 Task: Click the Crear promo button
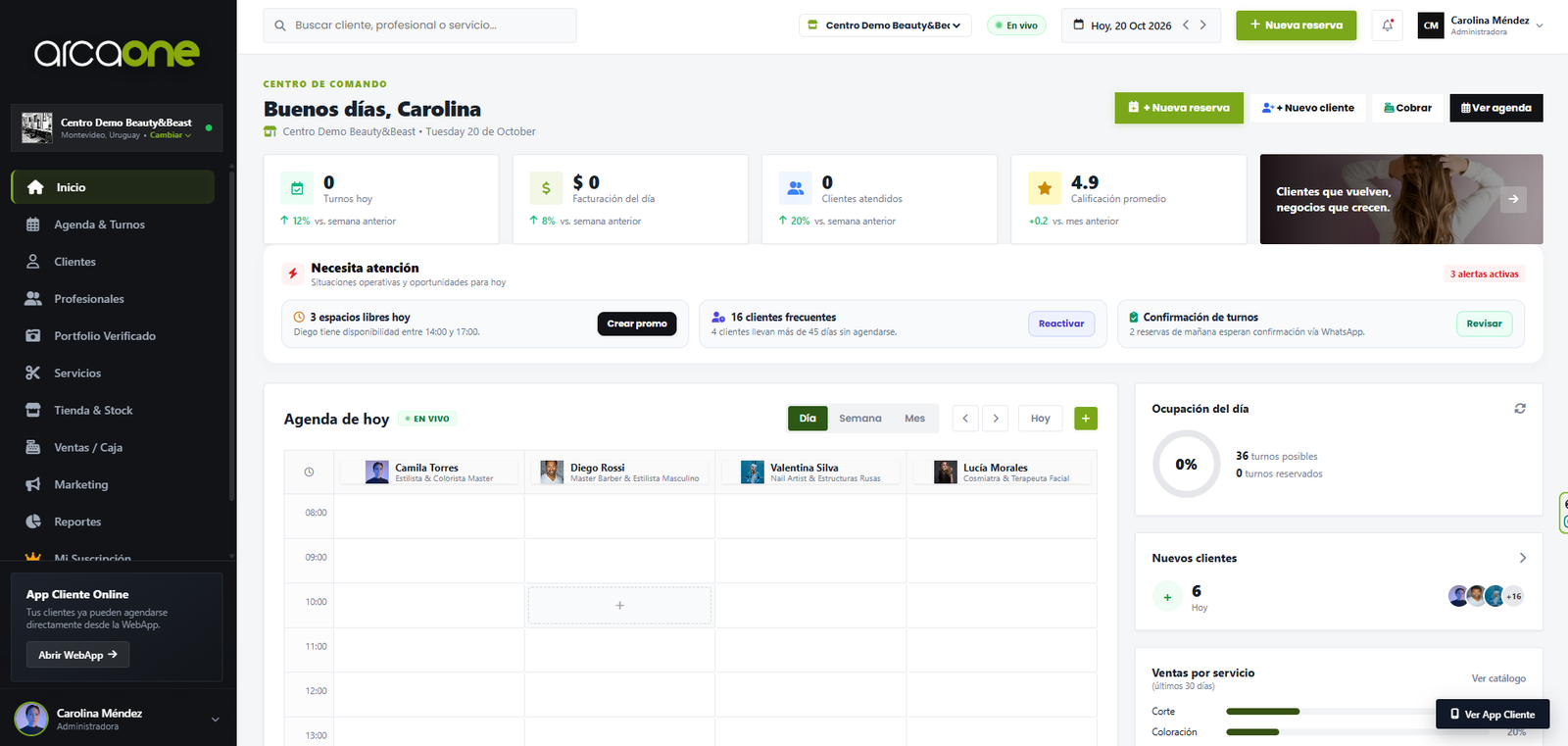[x=637, y=323]
